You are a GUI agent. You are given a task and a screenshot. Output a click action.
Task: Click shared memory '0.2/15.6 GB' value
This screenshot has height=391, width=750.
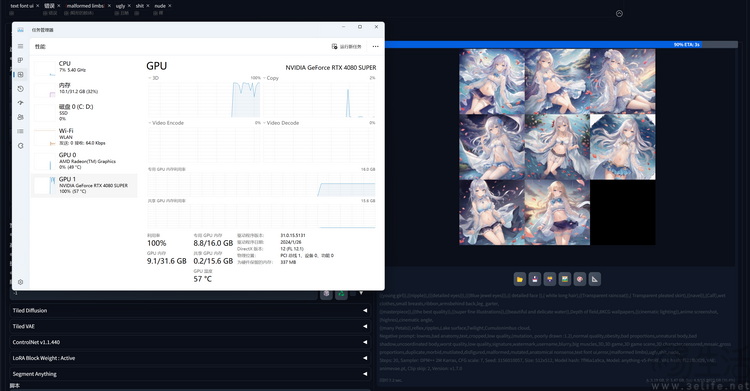(213, 261)
